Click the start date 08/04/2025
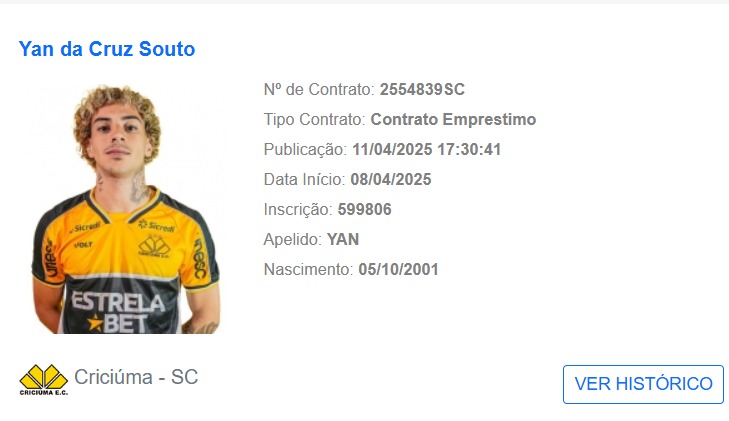 391,179
